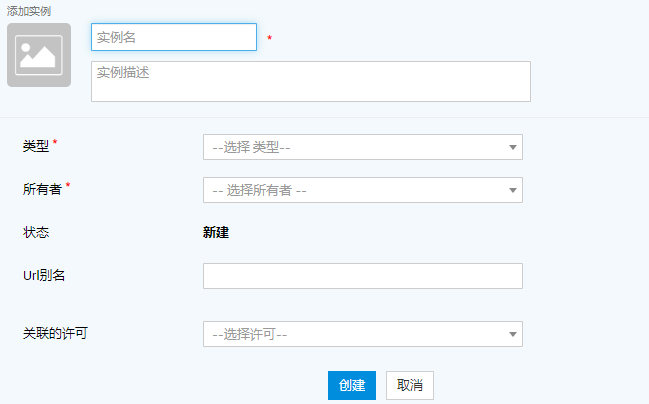This screenshot has width=649, height=404.
Task: Click the 所有者 field label
Action: click(42, 189)
